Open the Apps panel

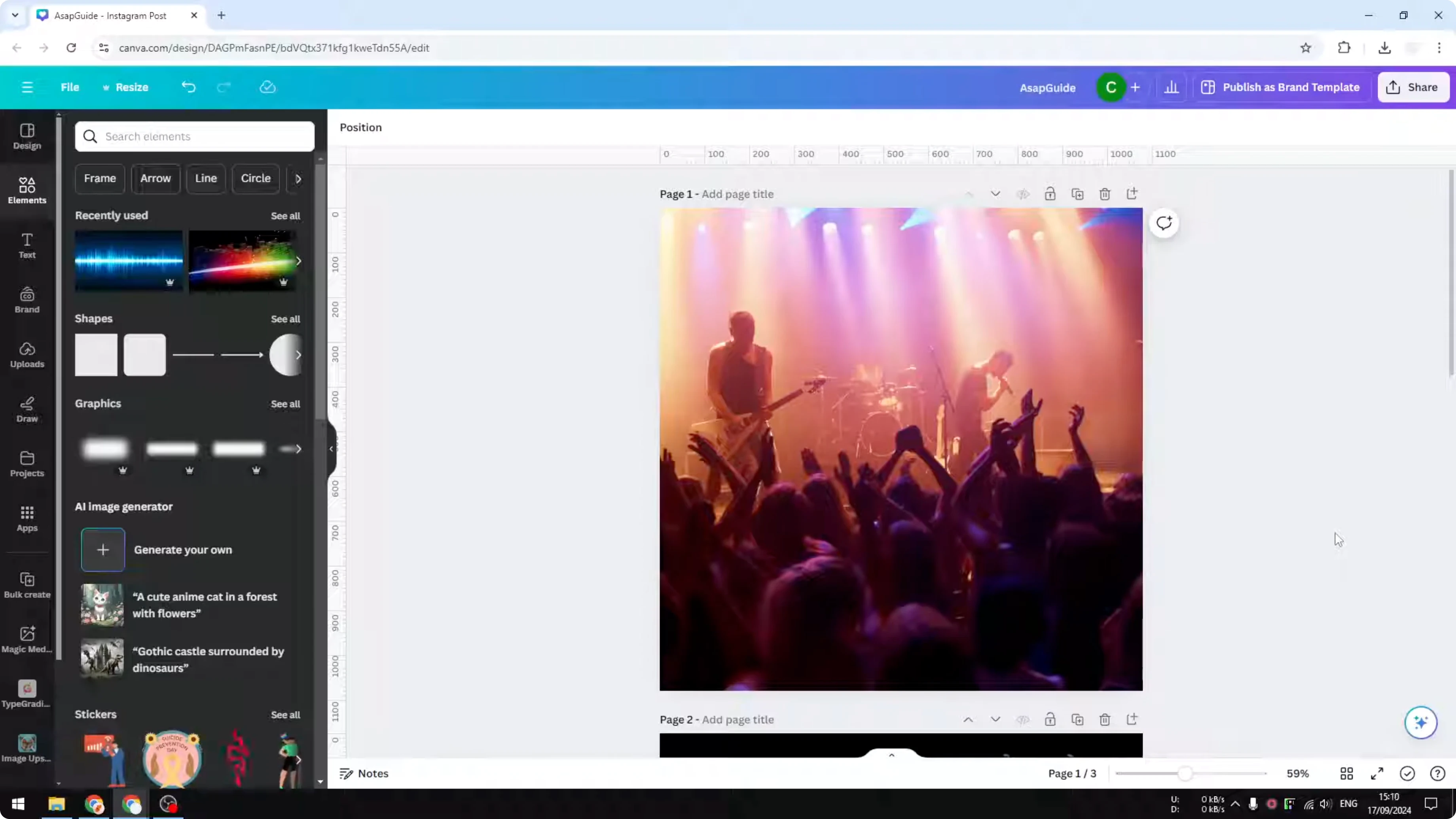[x=27, y=519]
